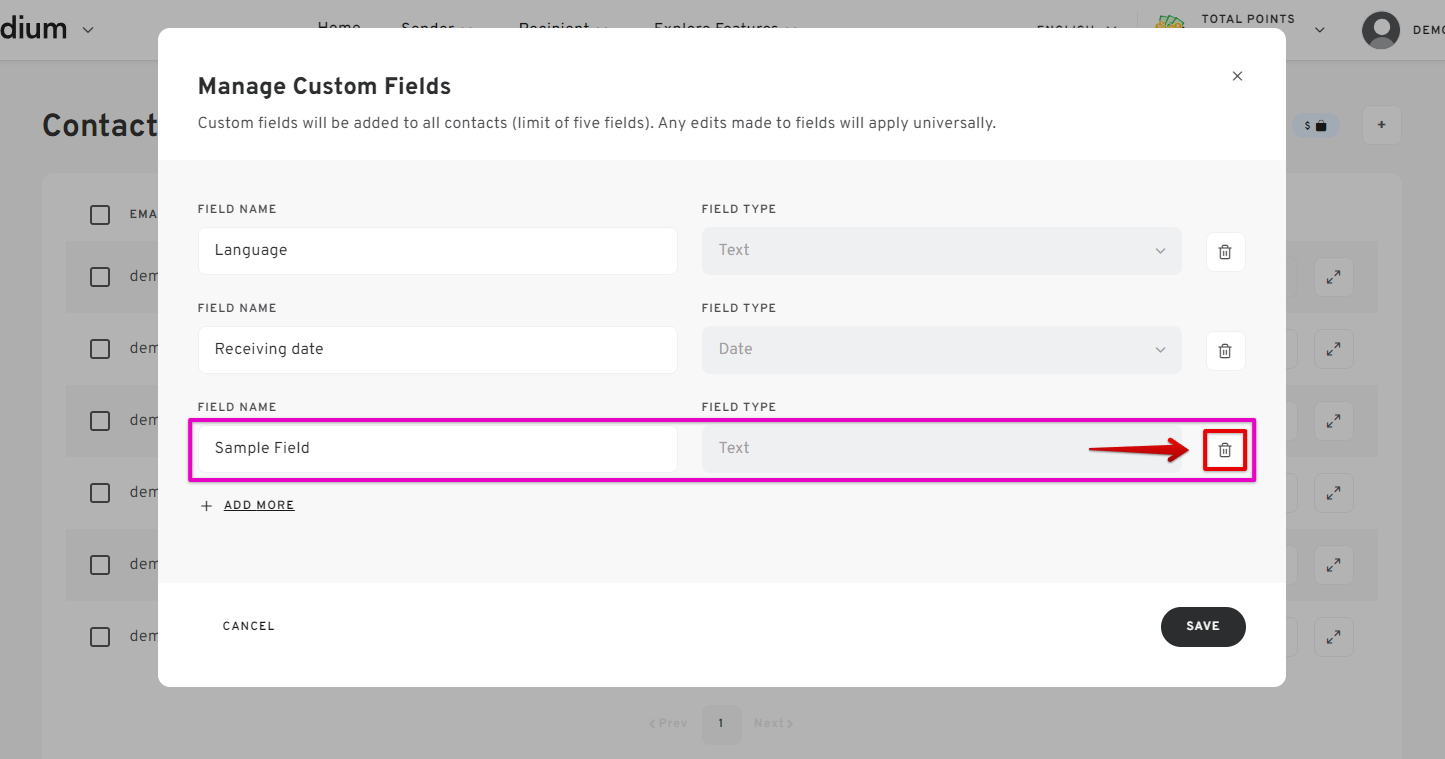Click the SAVE button

pyautogui.click(x=1203, y=627)
